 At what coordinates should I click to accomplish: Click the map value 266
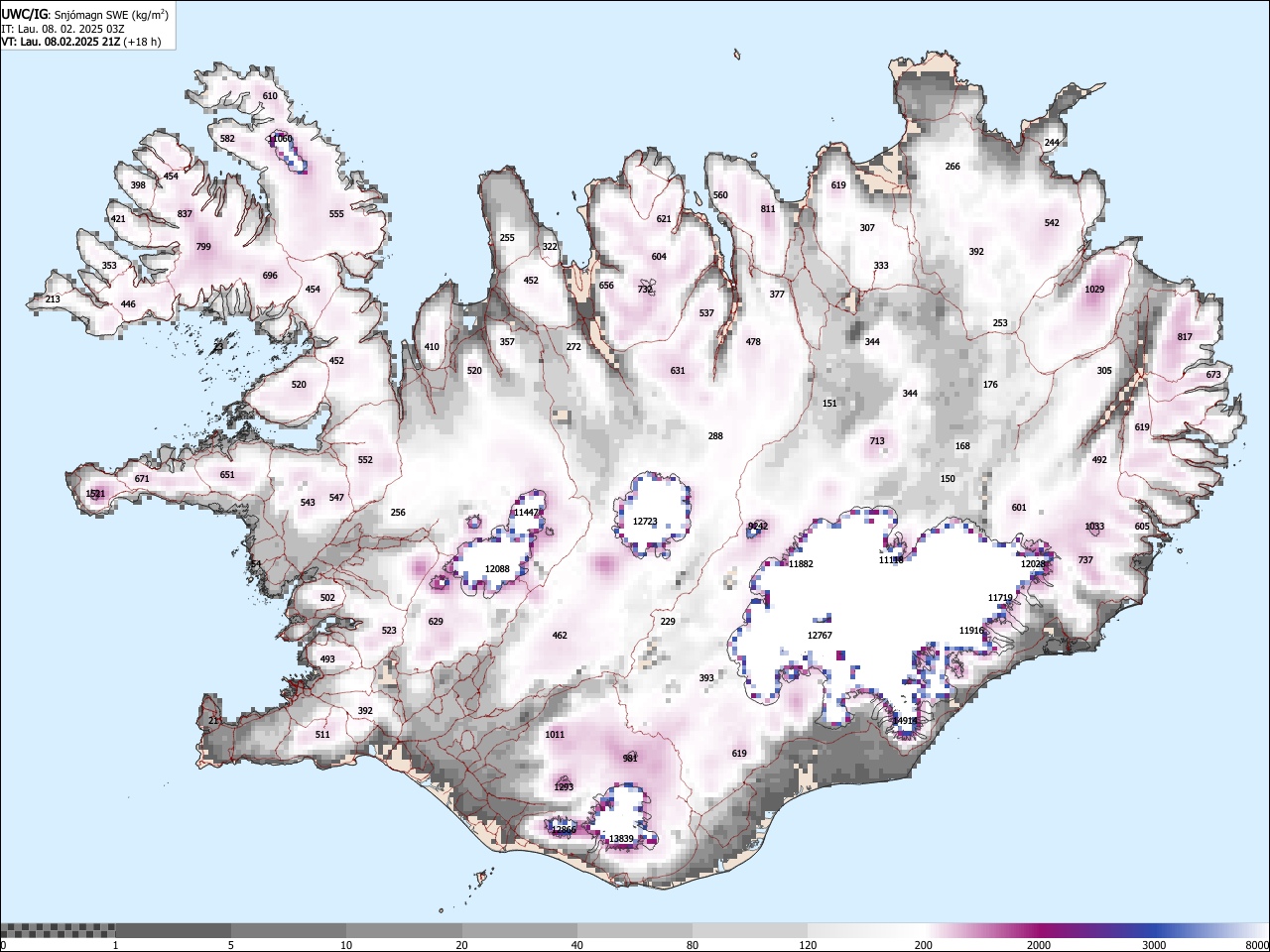click(x=952, y=167)
